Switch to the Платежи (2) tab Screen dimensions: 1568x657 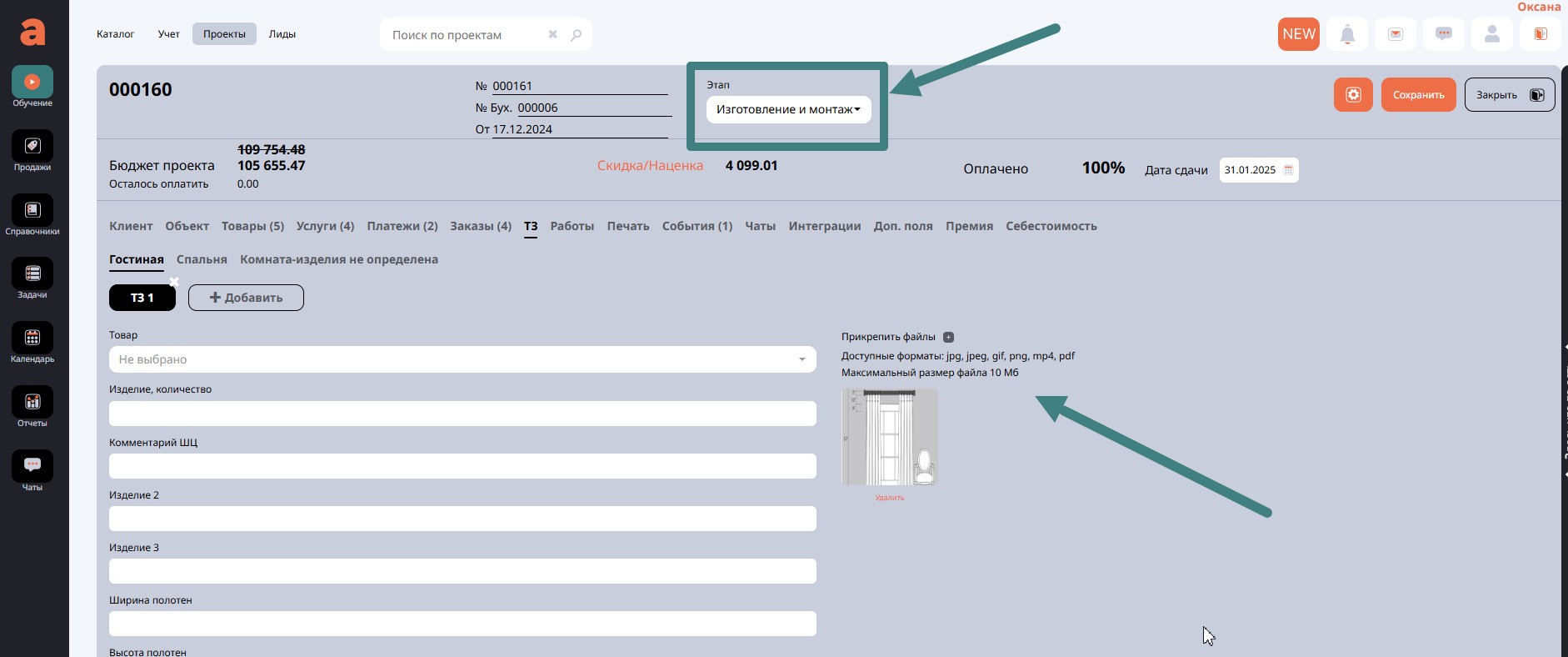coord(402,226)
